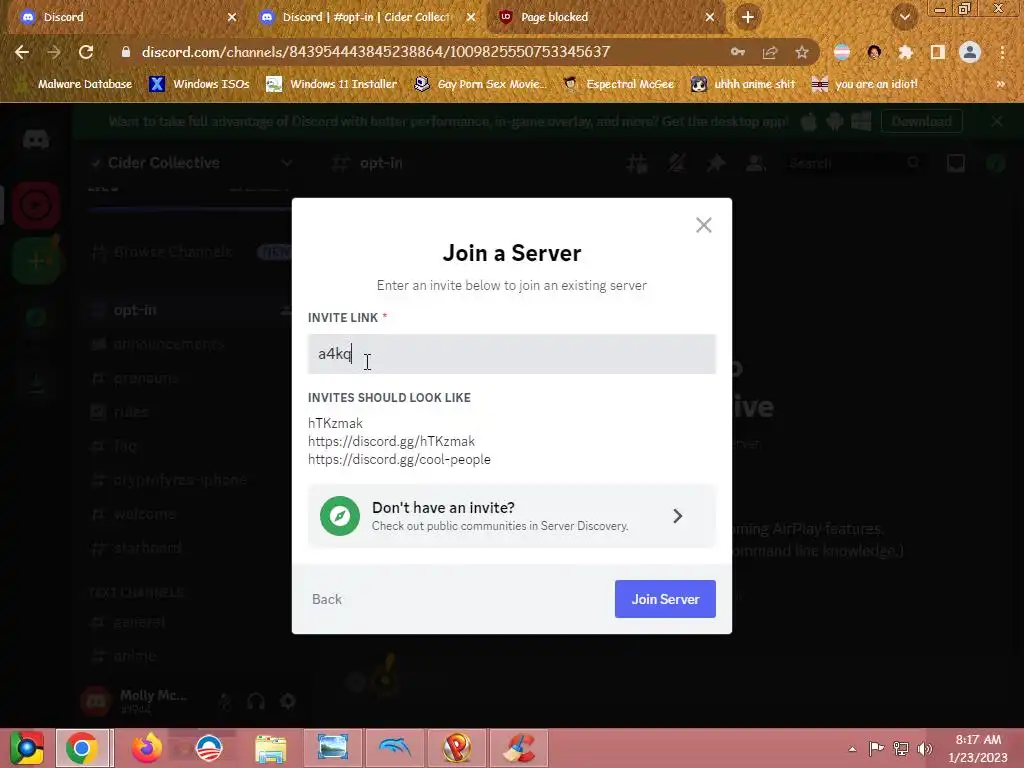Reload the current page
The width and height of the screenshot is (1024, 768).
pos(86,52)
